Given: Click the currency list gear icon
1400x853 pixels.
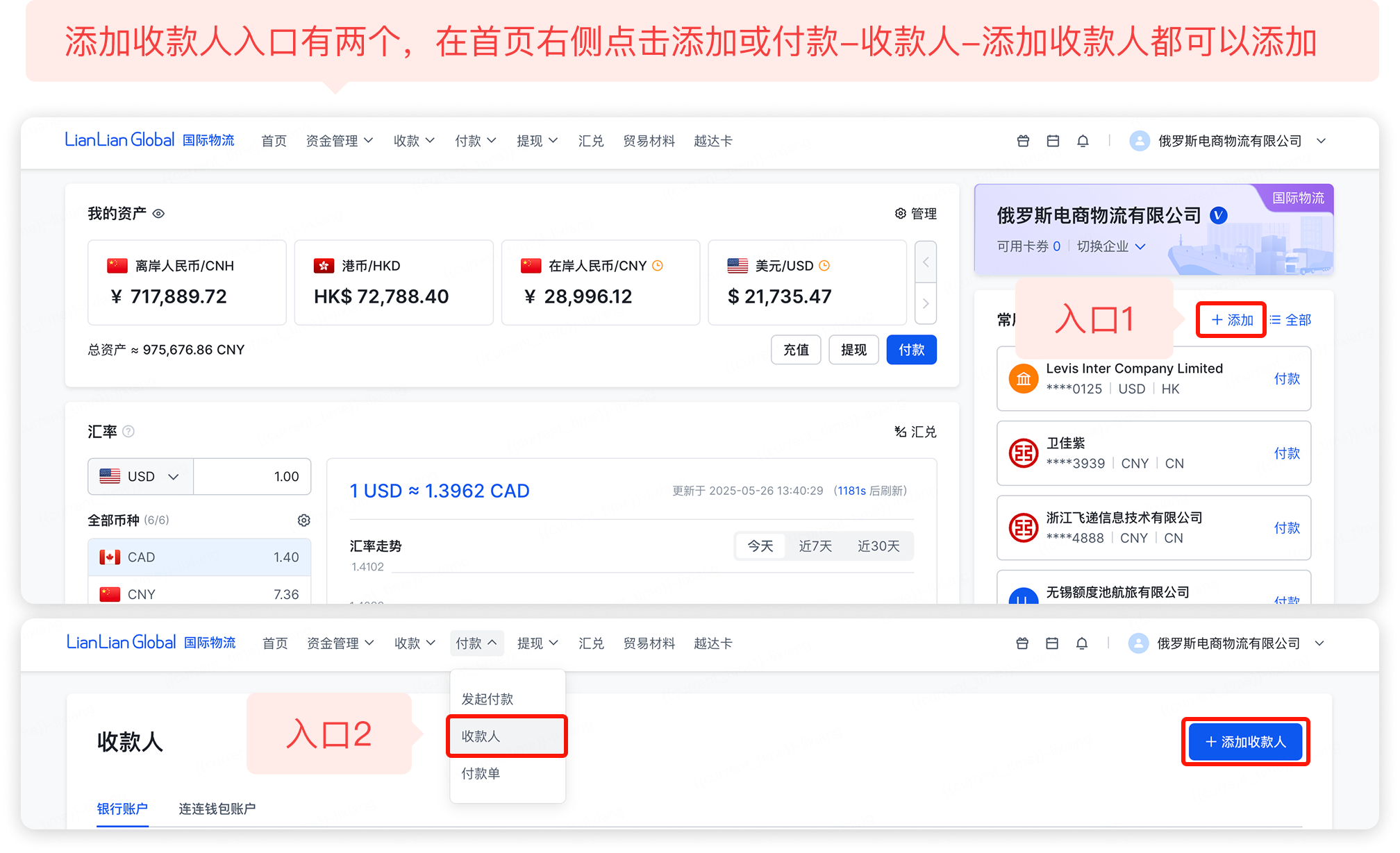Looking at the screenshot, I should pos(303,521).
